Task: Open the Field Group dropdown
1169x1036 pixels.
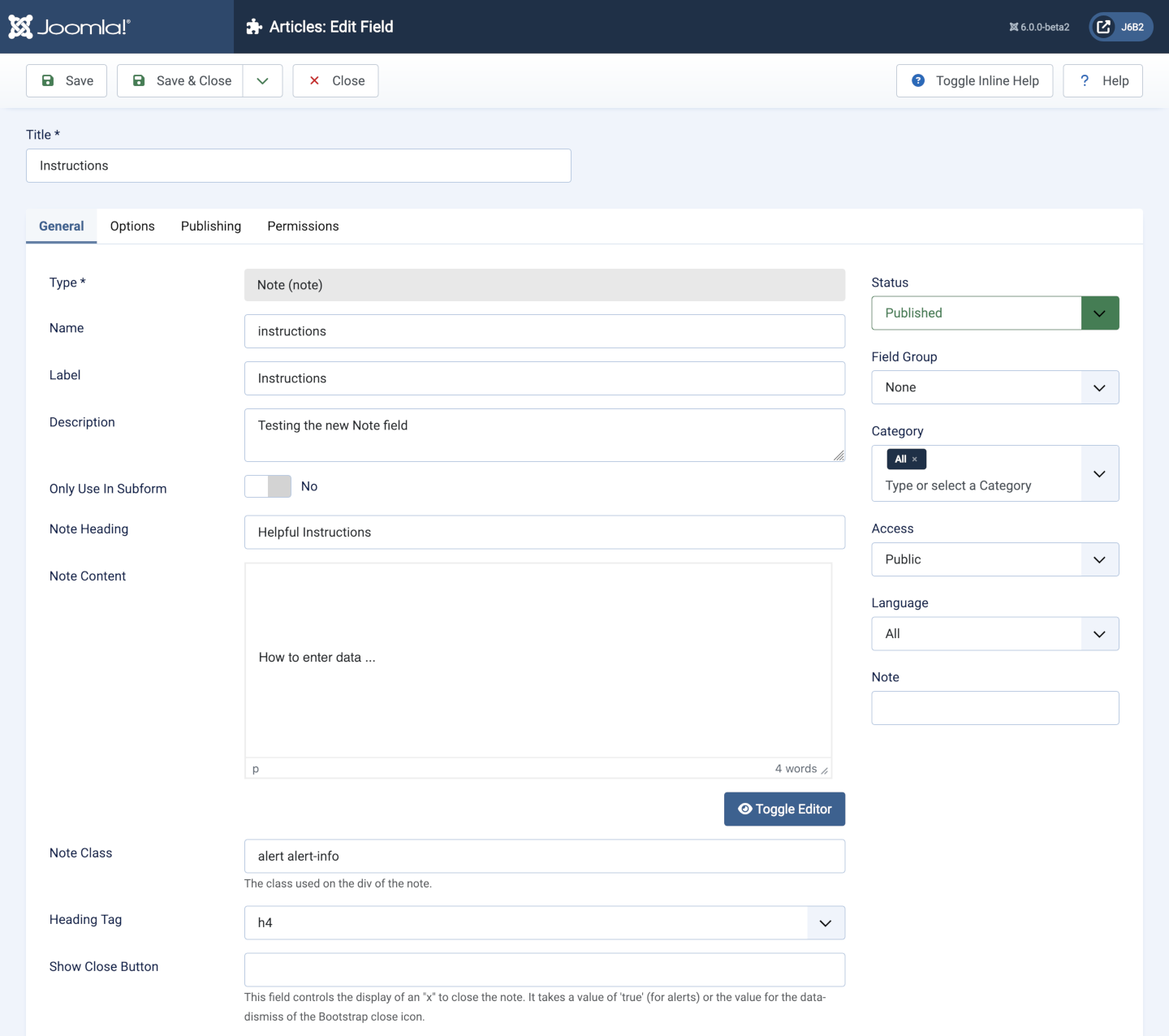Action: (994, 387)
